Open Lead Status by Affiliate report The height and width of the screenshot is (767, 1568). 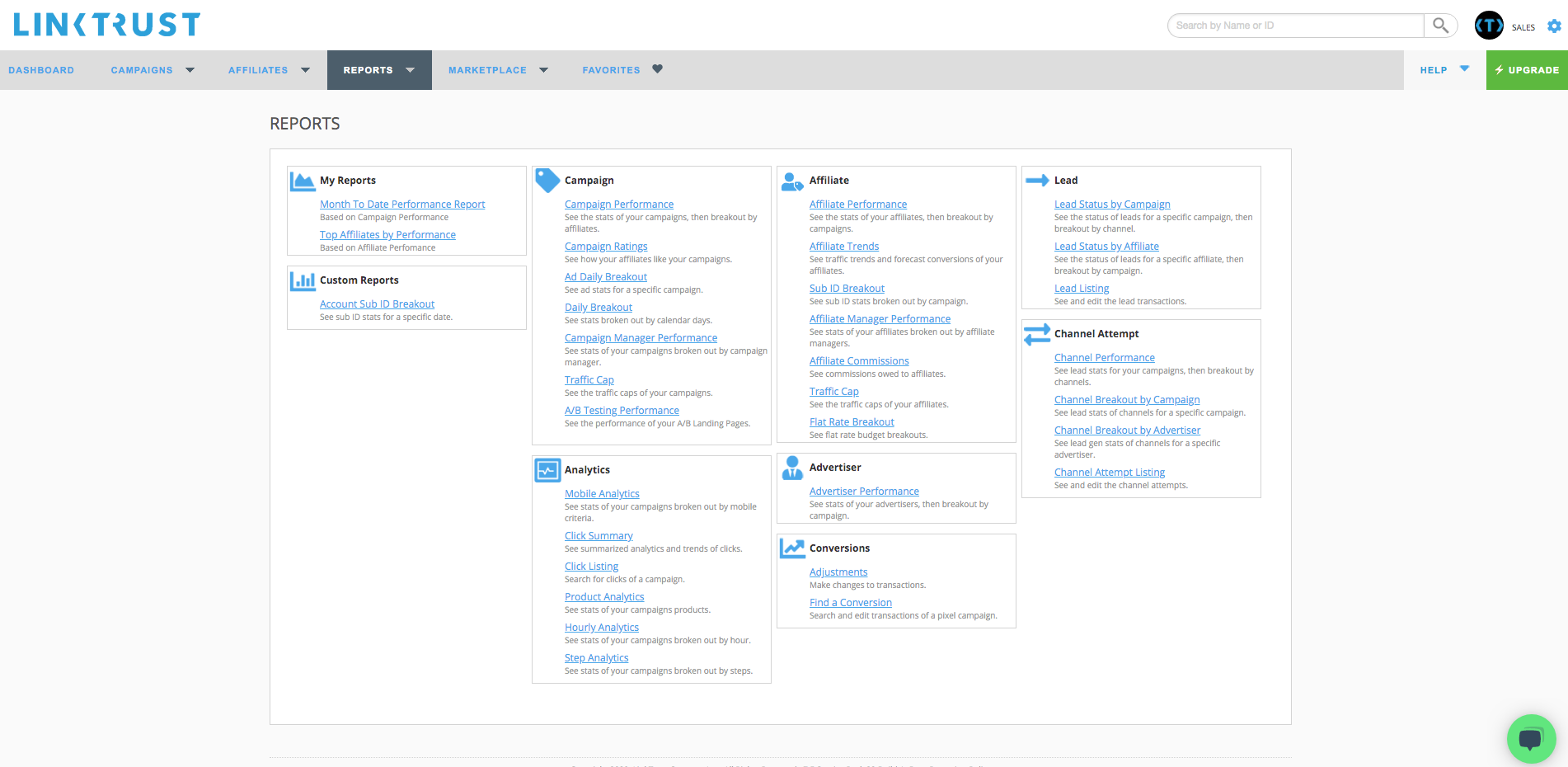[1106, 247]
